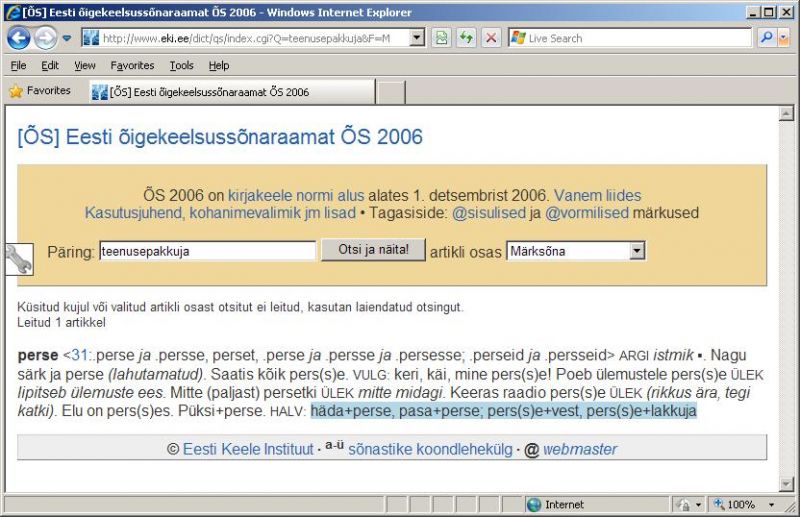Viewport: 800px width, 517px height.
Task: Click the Compatibility View page icon
Action: (x=441, y=38)
